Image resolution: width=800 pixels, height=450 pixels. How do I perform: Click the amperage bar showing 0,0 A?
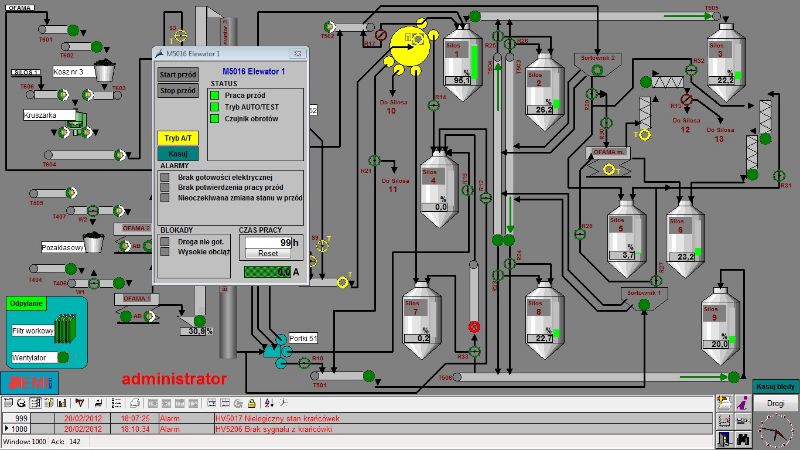[268, 271]
